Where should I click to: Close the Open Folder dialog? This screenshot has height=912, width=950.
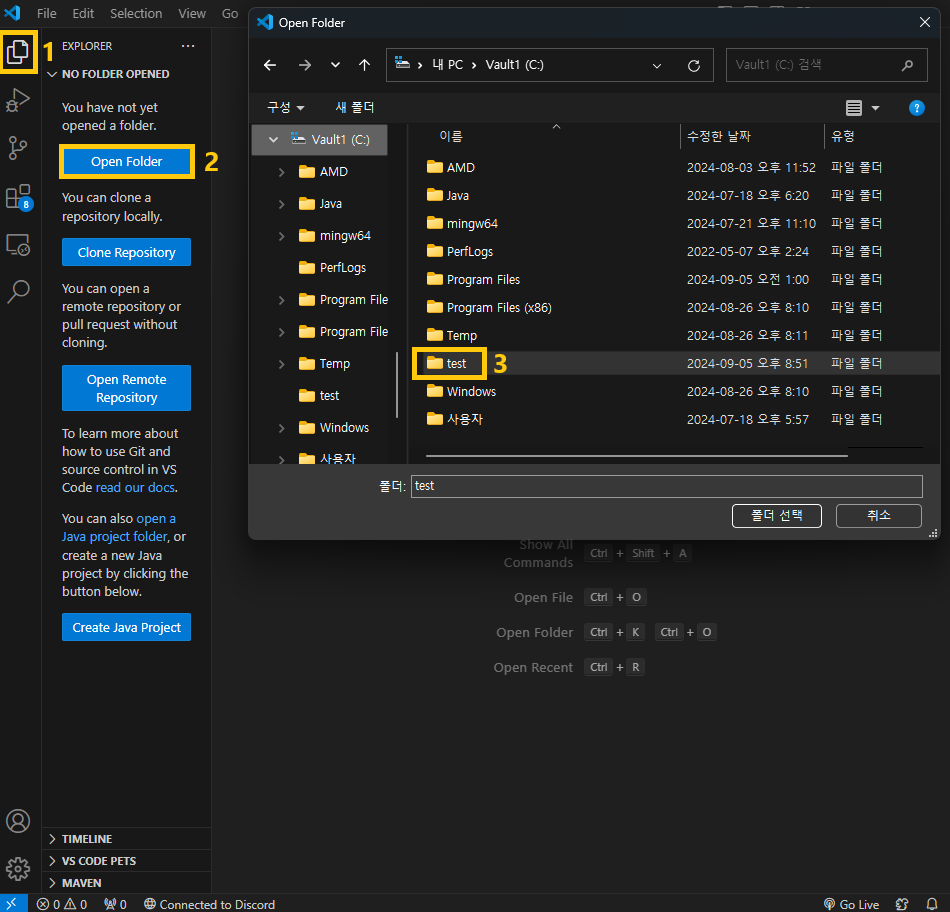925,22
